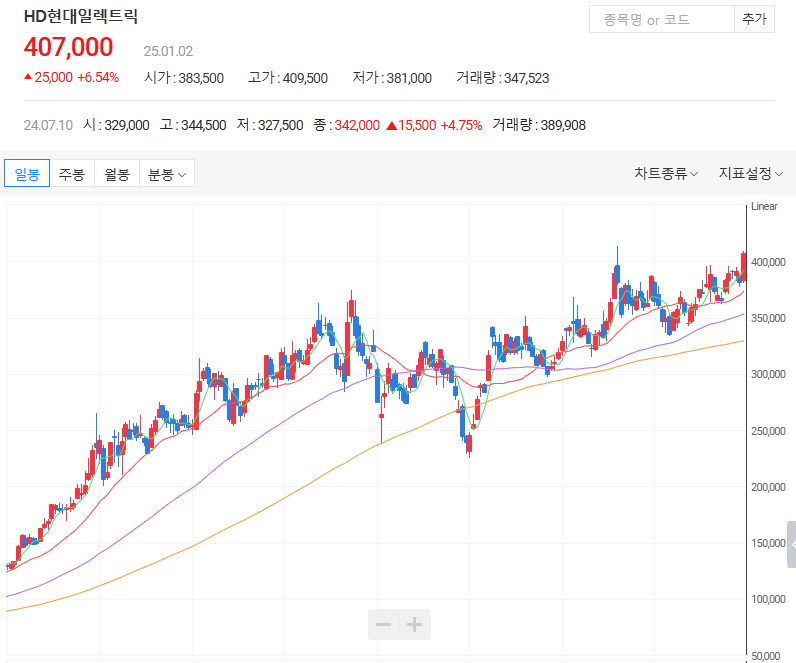Switch to the 주봉 weekly chart tab
796x663 pixels.
click(x=72, y=174)
